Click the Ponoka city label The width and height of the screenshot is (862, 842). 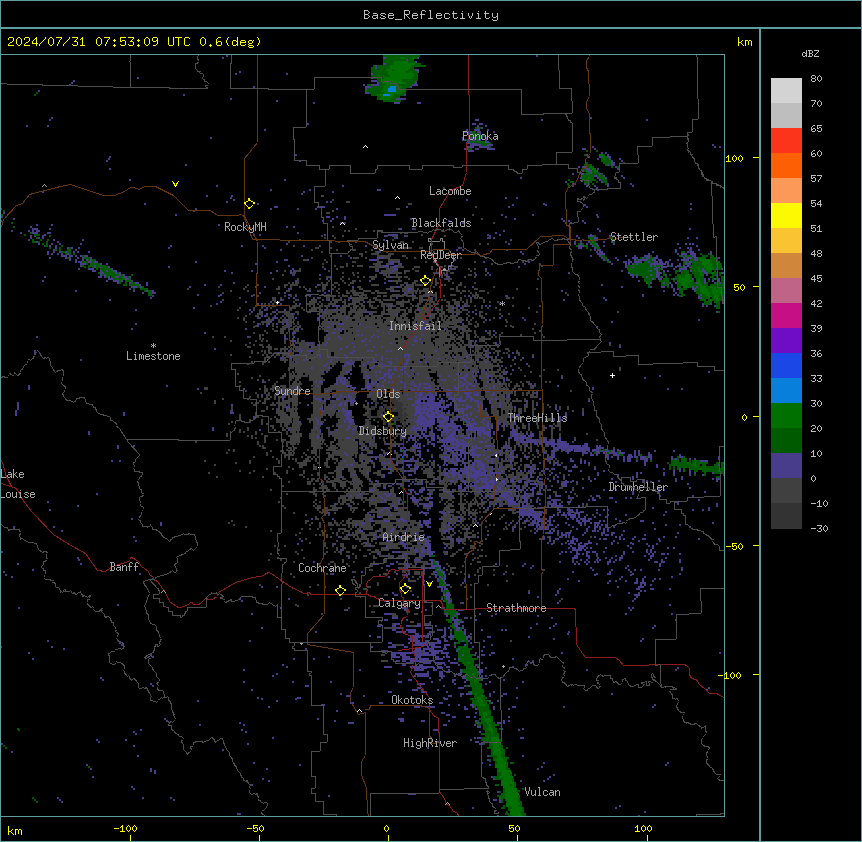[x=480, y=136]
